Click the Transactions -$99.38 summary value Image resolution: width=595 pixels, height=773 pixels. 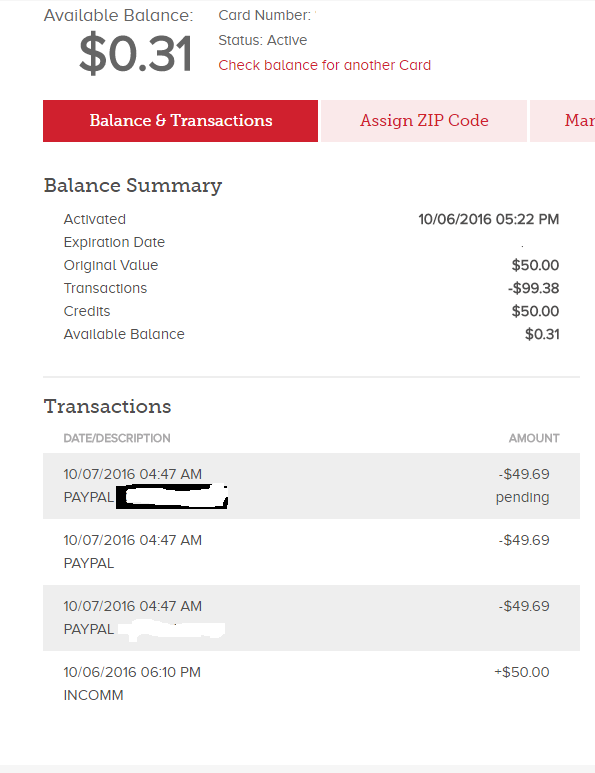pos(533,288)
